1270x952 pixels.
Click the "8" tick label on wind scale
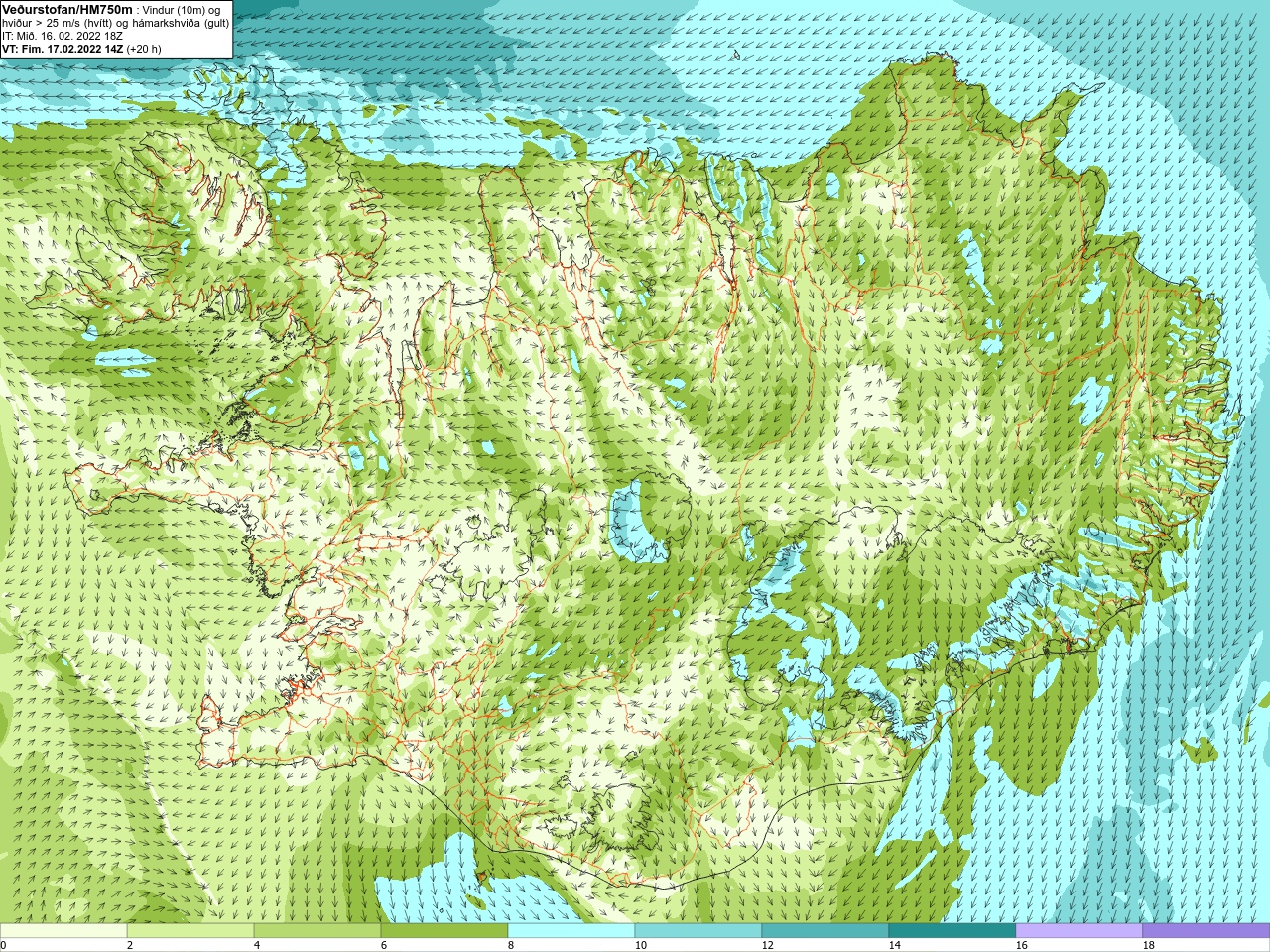click(511, 945)
